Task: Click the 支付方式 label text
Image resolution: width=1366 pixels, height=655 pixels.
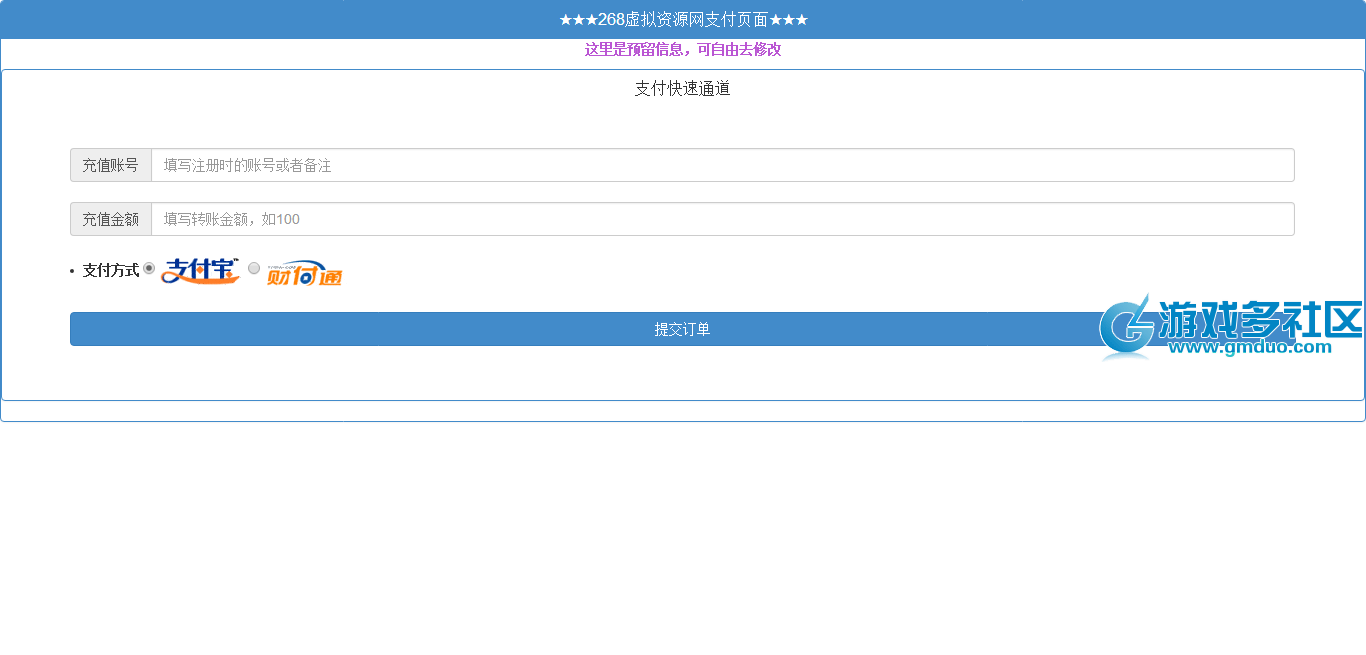Action: pyautogui.click(x=111, y=270)
